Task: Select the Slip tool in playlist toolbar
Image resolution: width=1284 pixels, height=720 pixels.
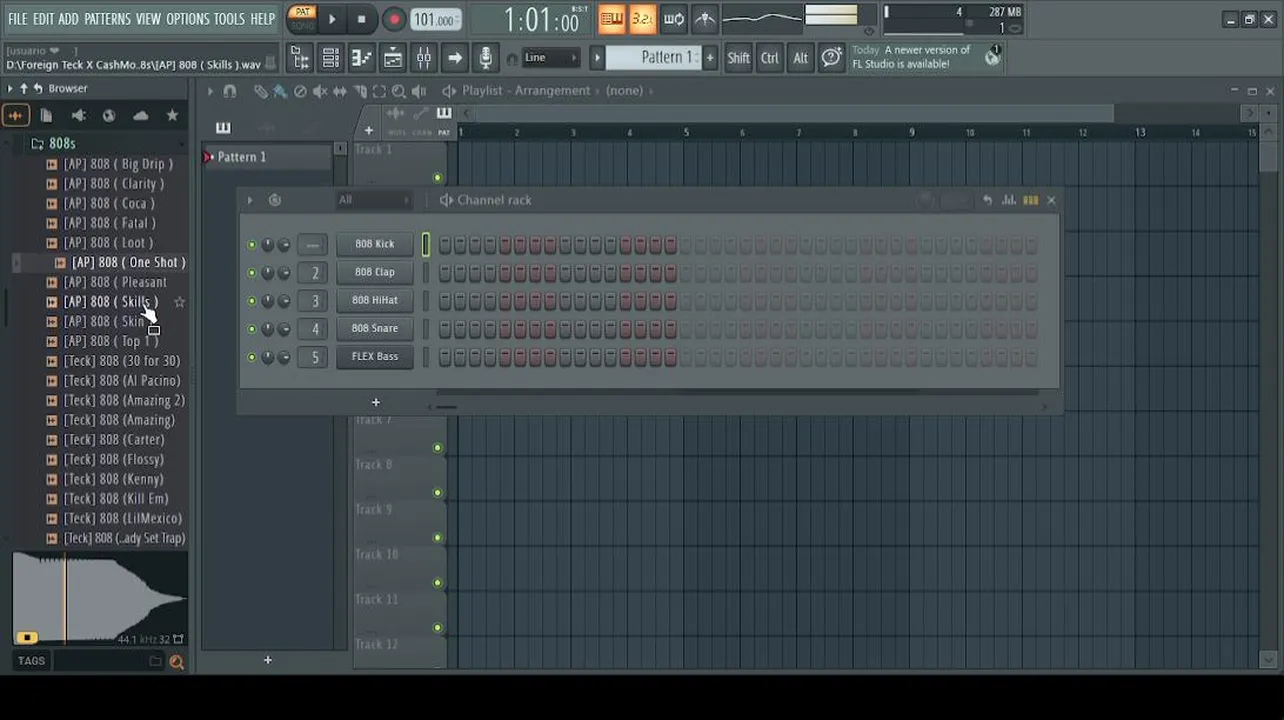Action: 340,91
